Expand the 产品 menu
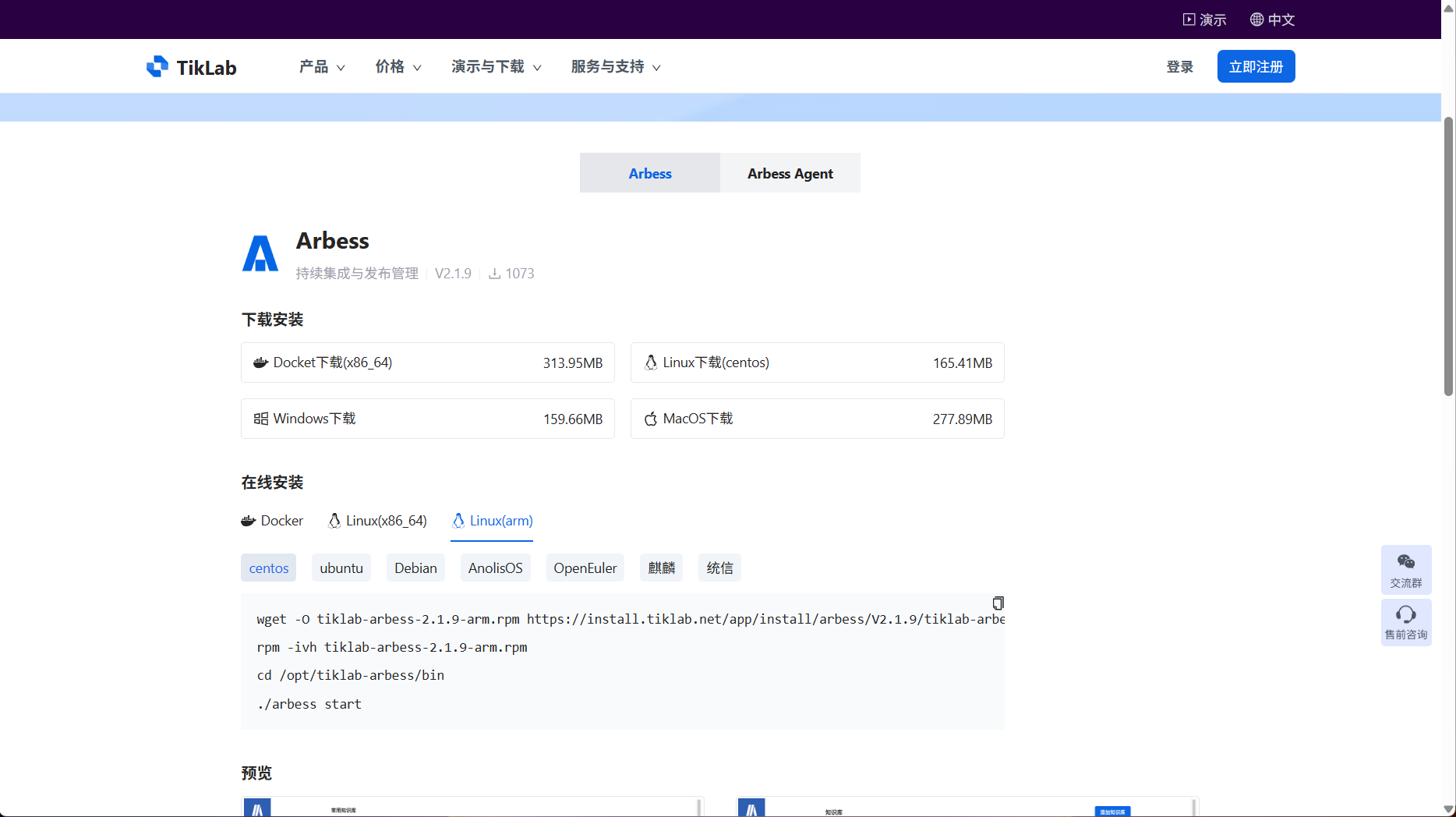Image resolution: width=1456 pixels, height=817 pixels. point(322,67)
